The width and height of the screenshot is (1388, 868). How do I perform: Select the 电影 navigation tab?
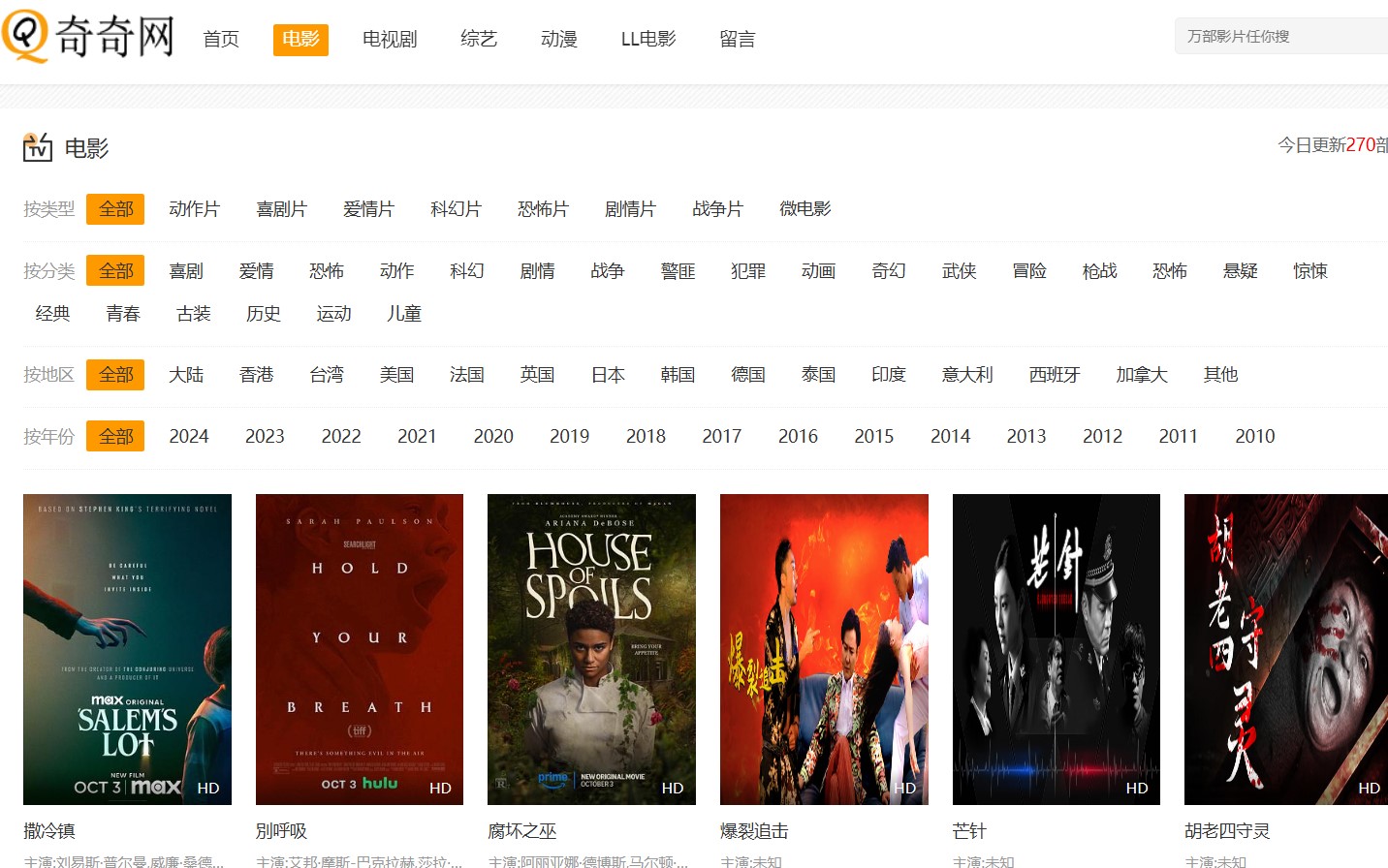coord(300,39)
